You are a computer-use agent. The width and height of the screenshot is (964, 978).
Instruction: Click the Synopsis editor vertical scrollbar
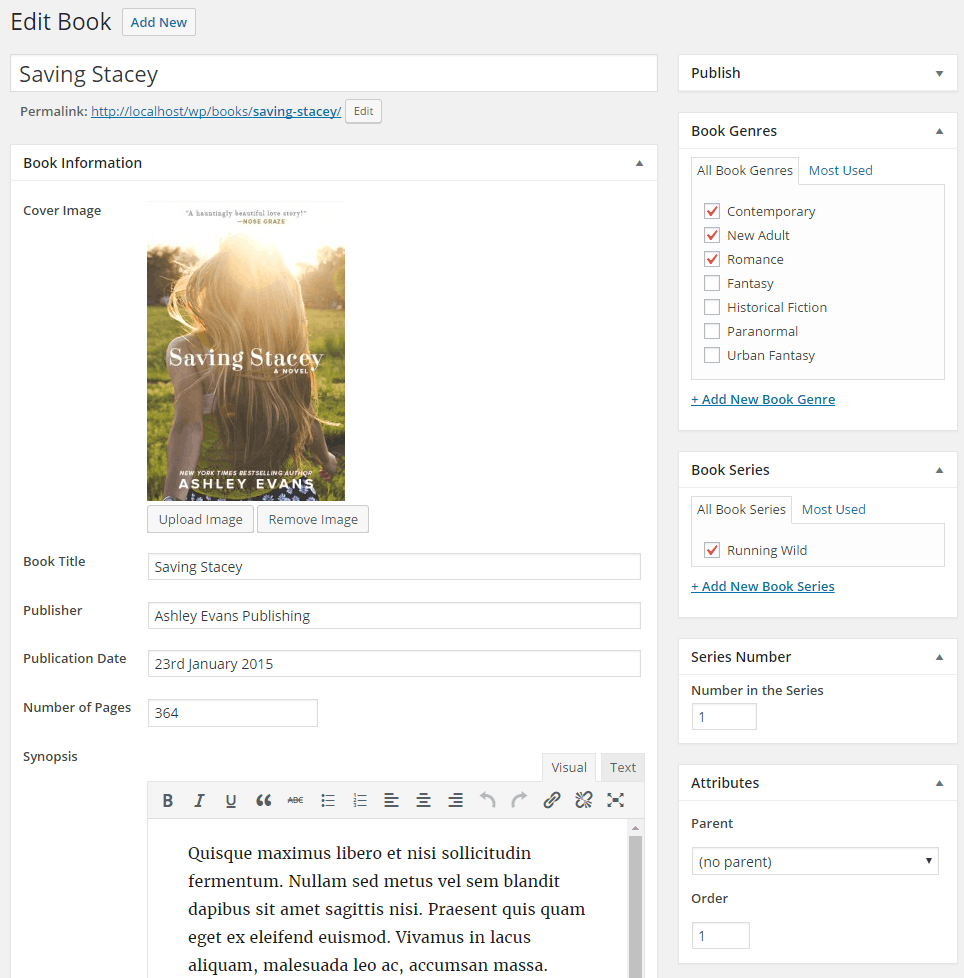pyautogui.click(x=634, y=900)
